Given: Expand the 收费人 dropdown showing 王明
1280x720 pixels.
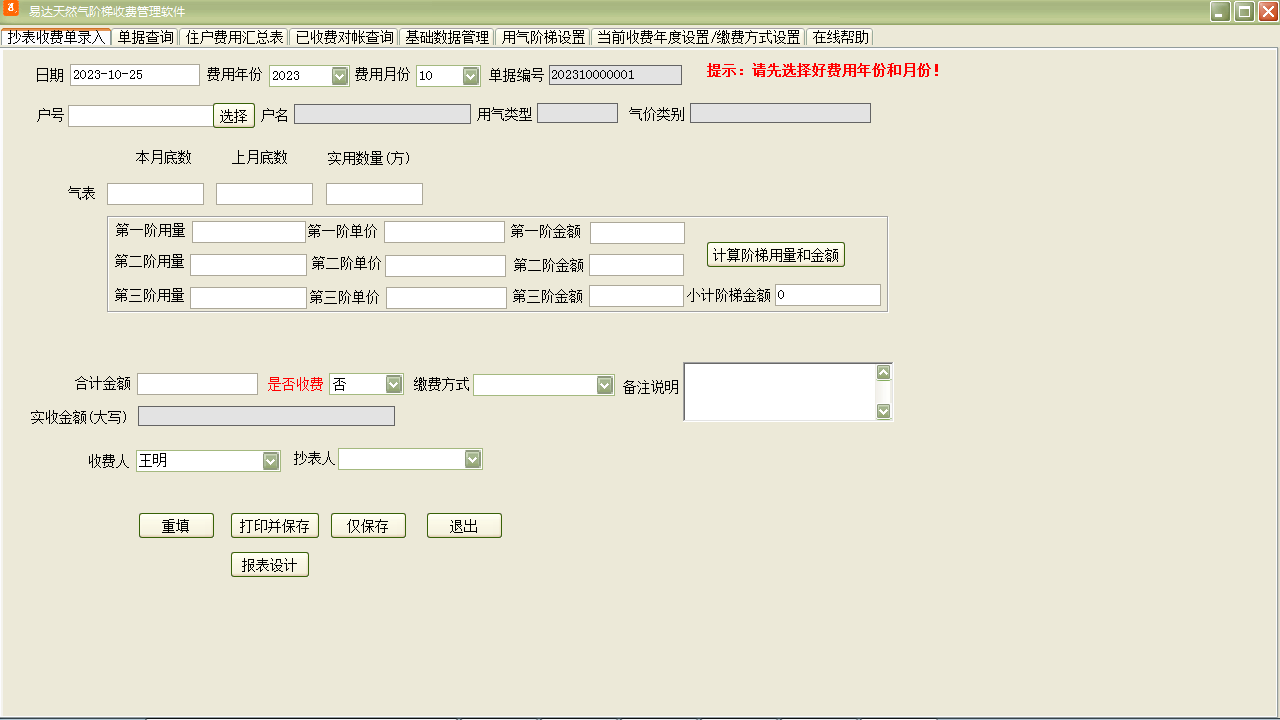Looking at the screenshot, I should coord(271,461).
